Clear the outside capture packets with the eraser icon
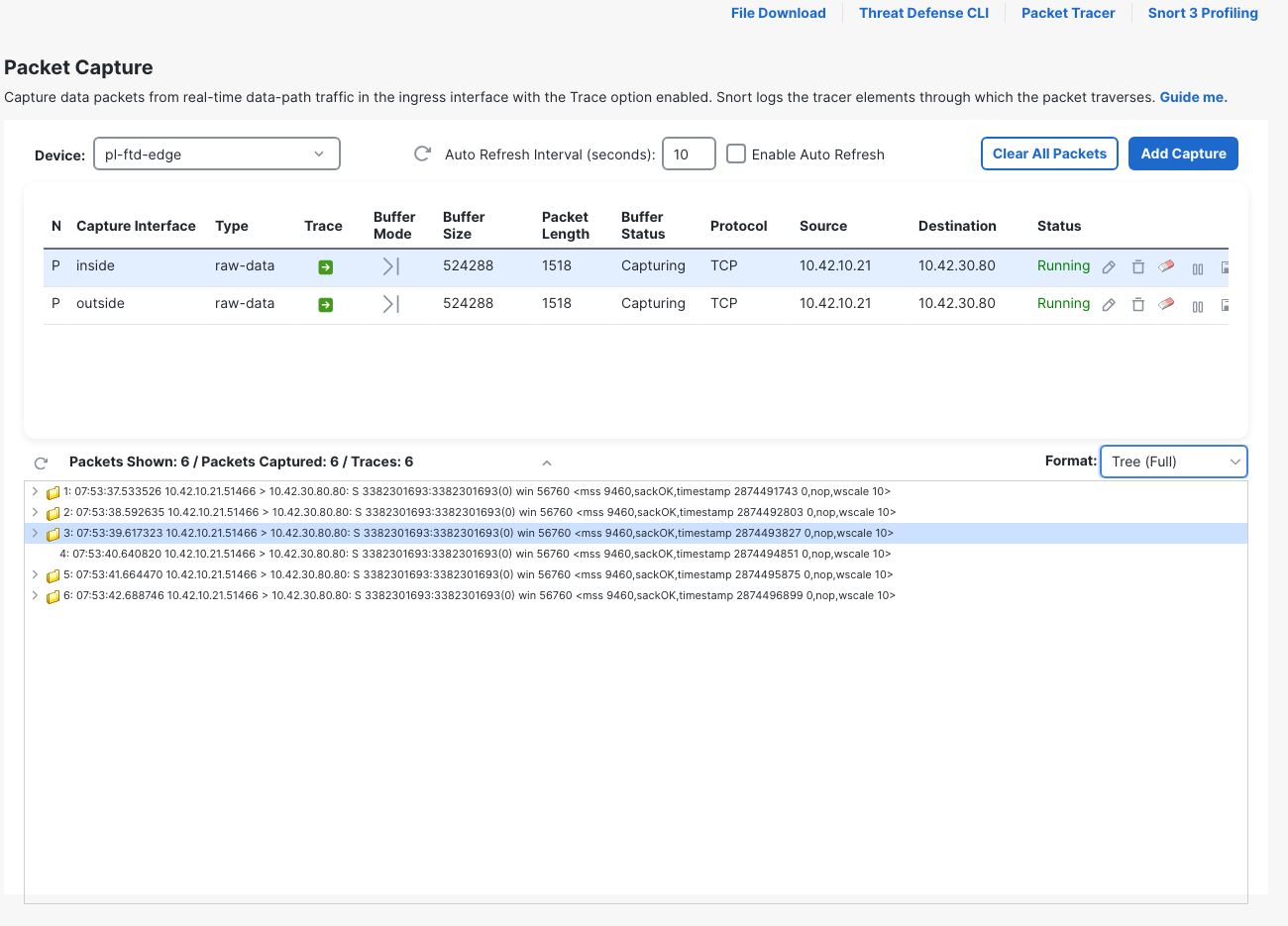 (1166, 304)
